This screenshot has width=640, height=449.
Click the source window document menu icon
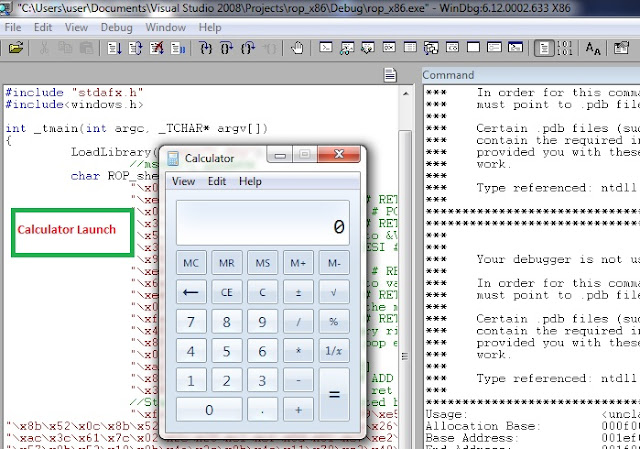390,75
